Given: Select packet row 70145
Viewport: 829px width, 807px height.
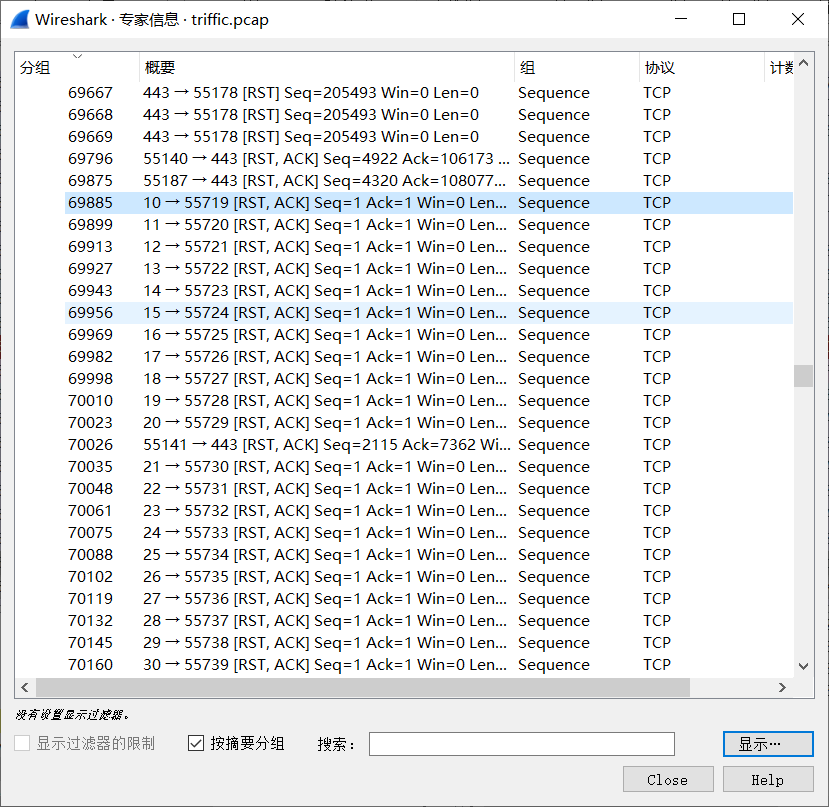Looking at the screenshot, I should tap(429, 643).
